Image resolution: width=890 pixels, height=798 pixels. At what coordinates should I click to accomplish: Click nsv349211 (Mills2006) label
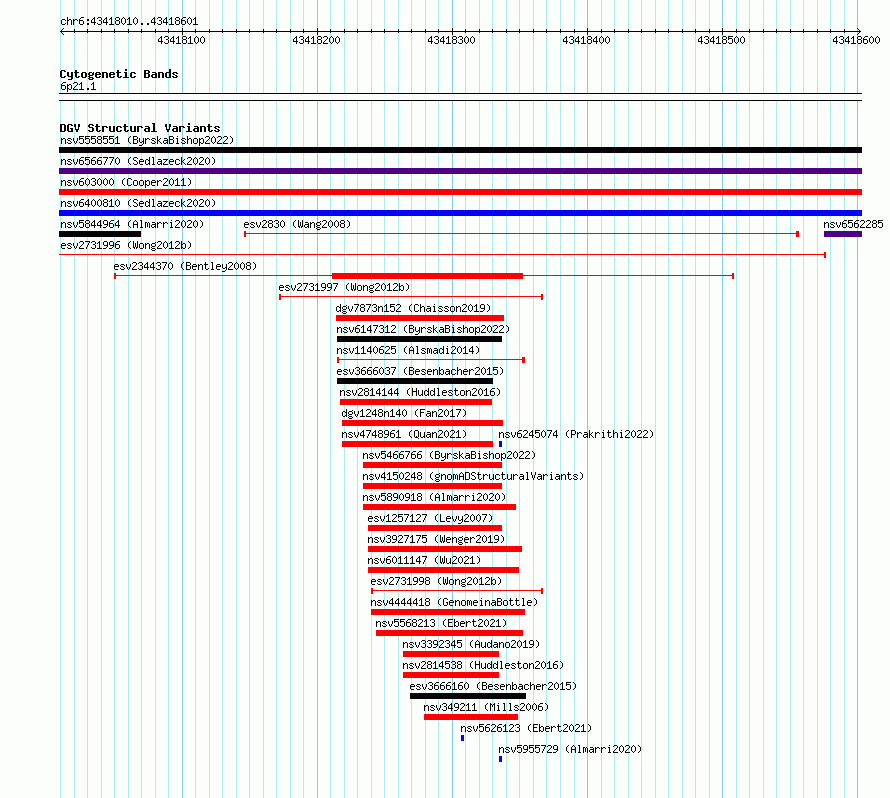tap(486, 707)
